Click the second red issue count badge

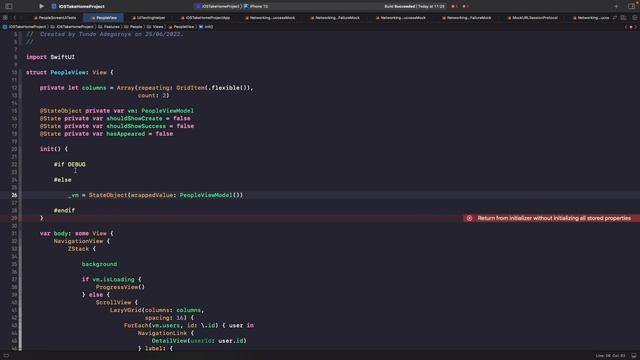465,6
